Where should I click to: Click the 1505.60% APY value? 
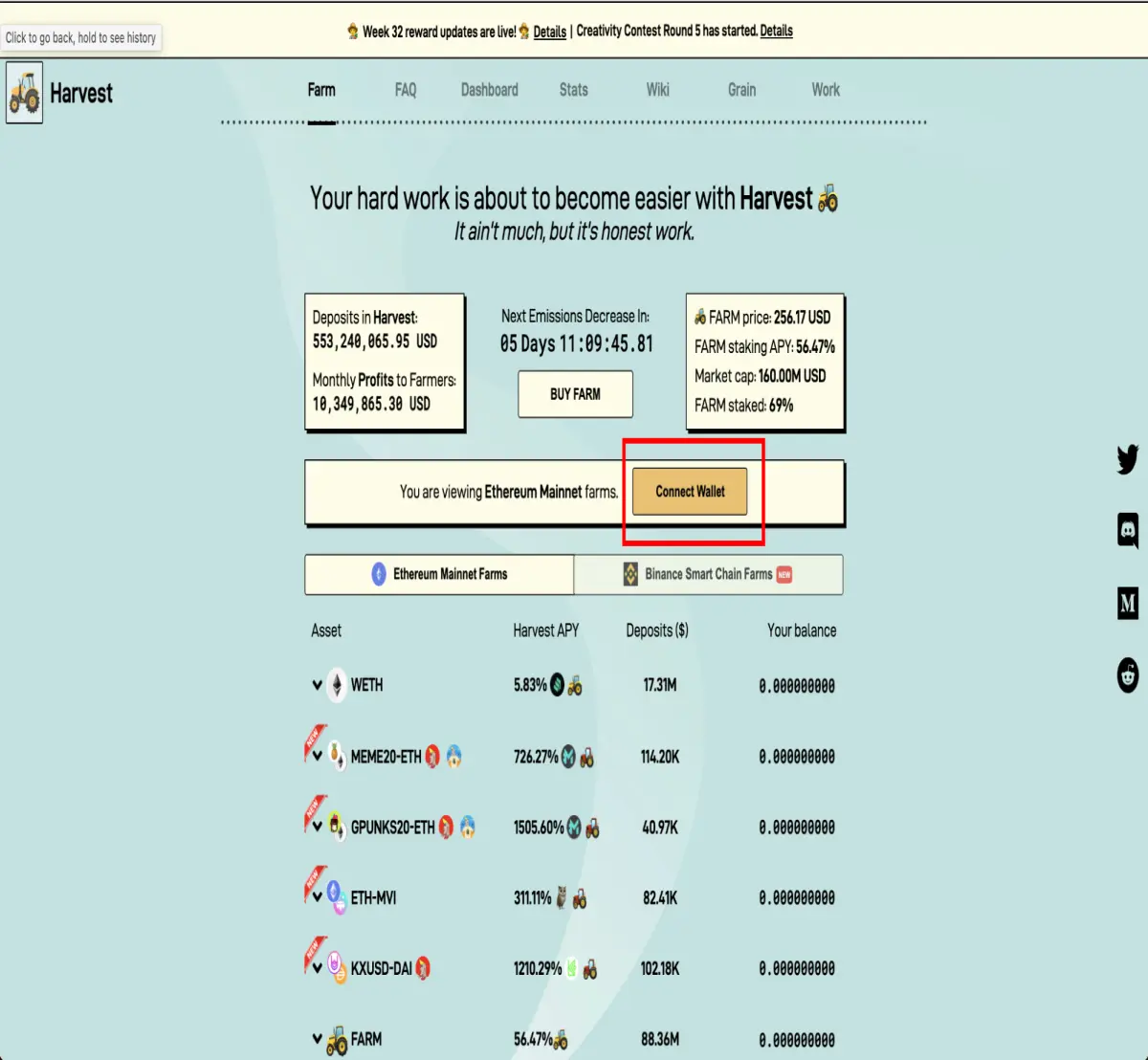[539, 828]
